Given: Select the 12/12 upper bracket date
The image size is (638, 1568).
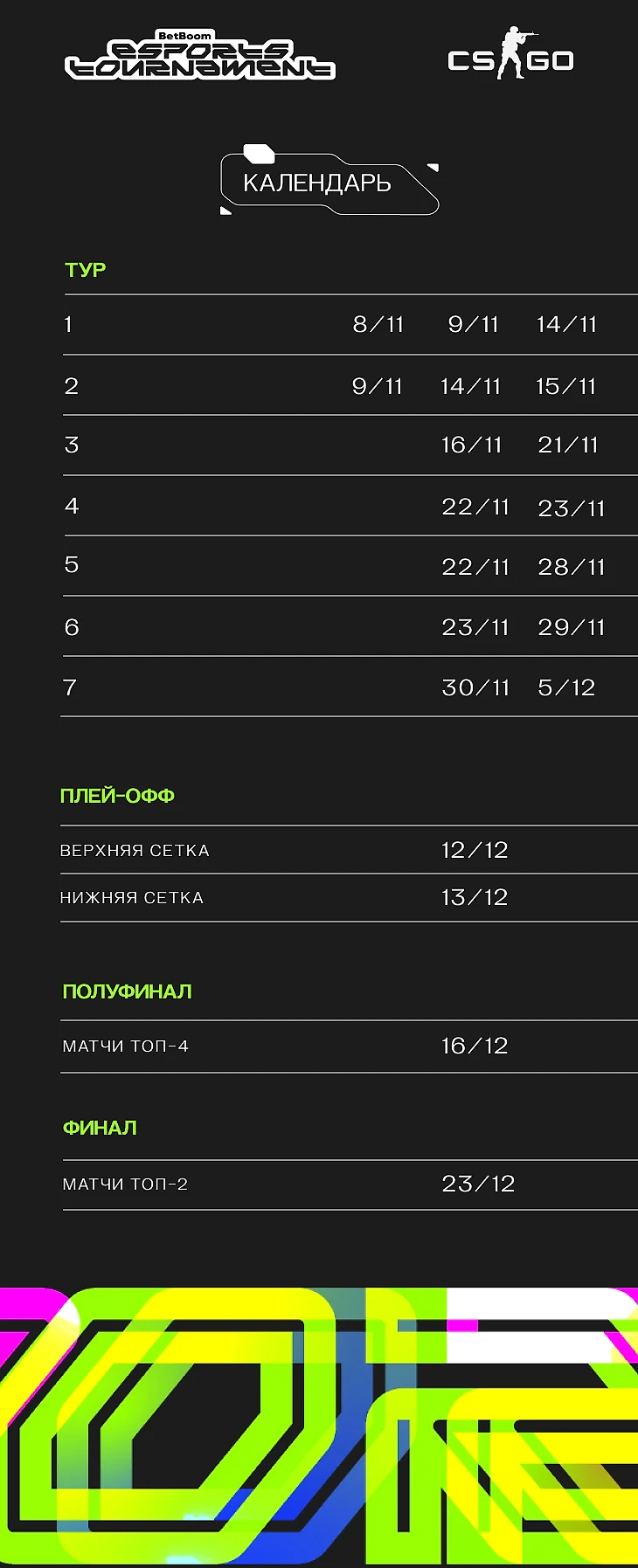Looking at the screenshot, I should click(475, 850).
